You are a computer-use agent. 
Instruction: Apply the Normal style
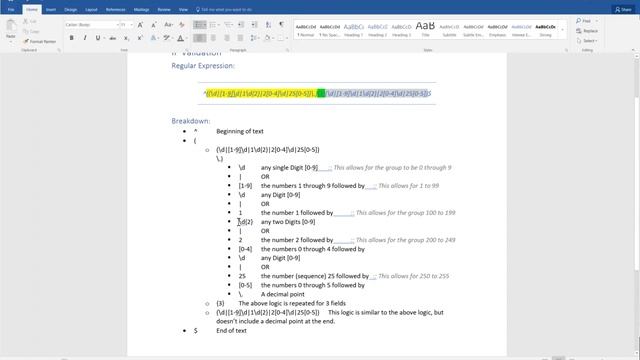[x=306, y=30]
